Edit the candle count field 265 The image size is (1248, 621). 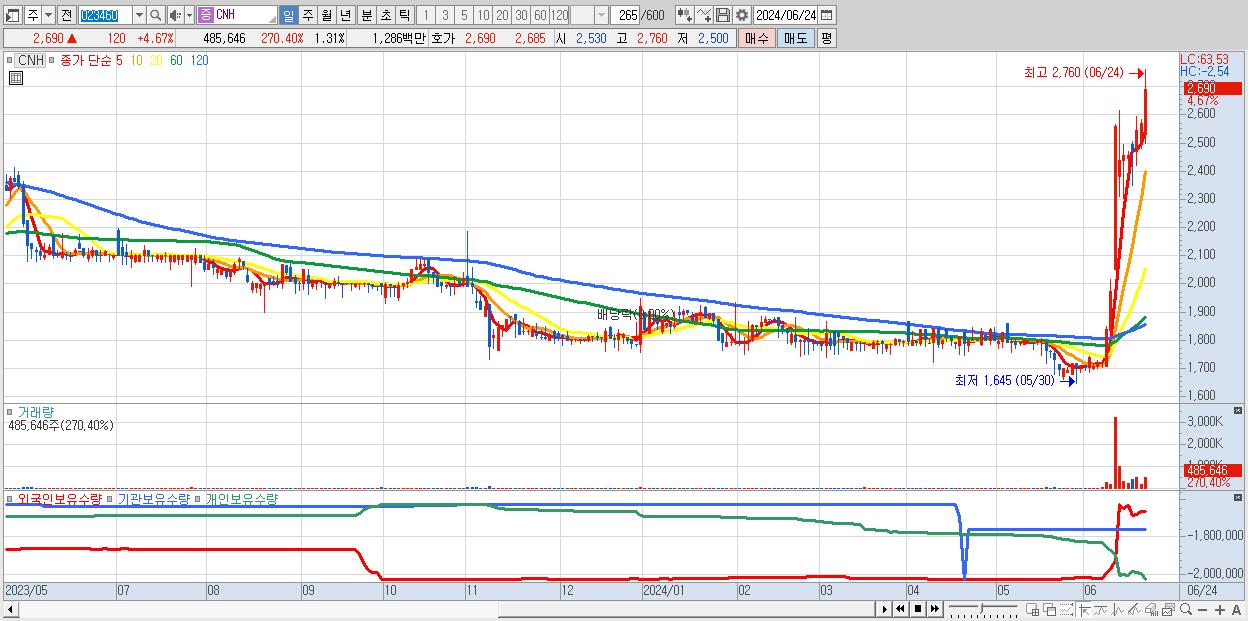(626, 15)
